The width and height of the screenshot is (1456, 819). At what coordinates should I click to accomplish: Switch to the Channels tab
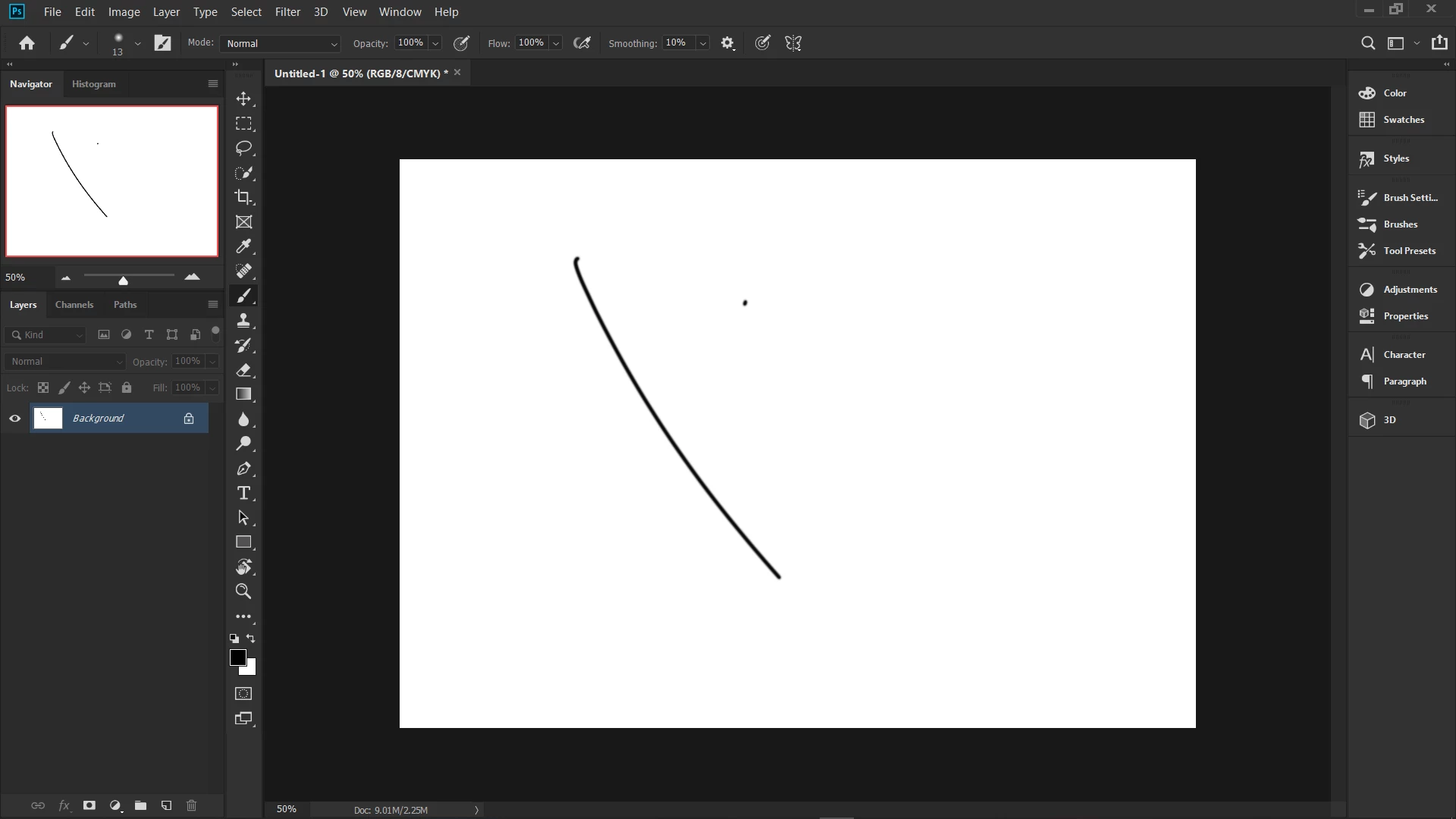click(74, 305)
